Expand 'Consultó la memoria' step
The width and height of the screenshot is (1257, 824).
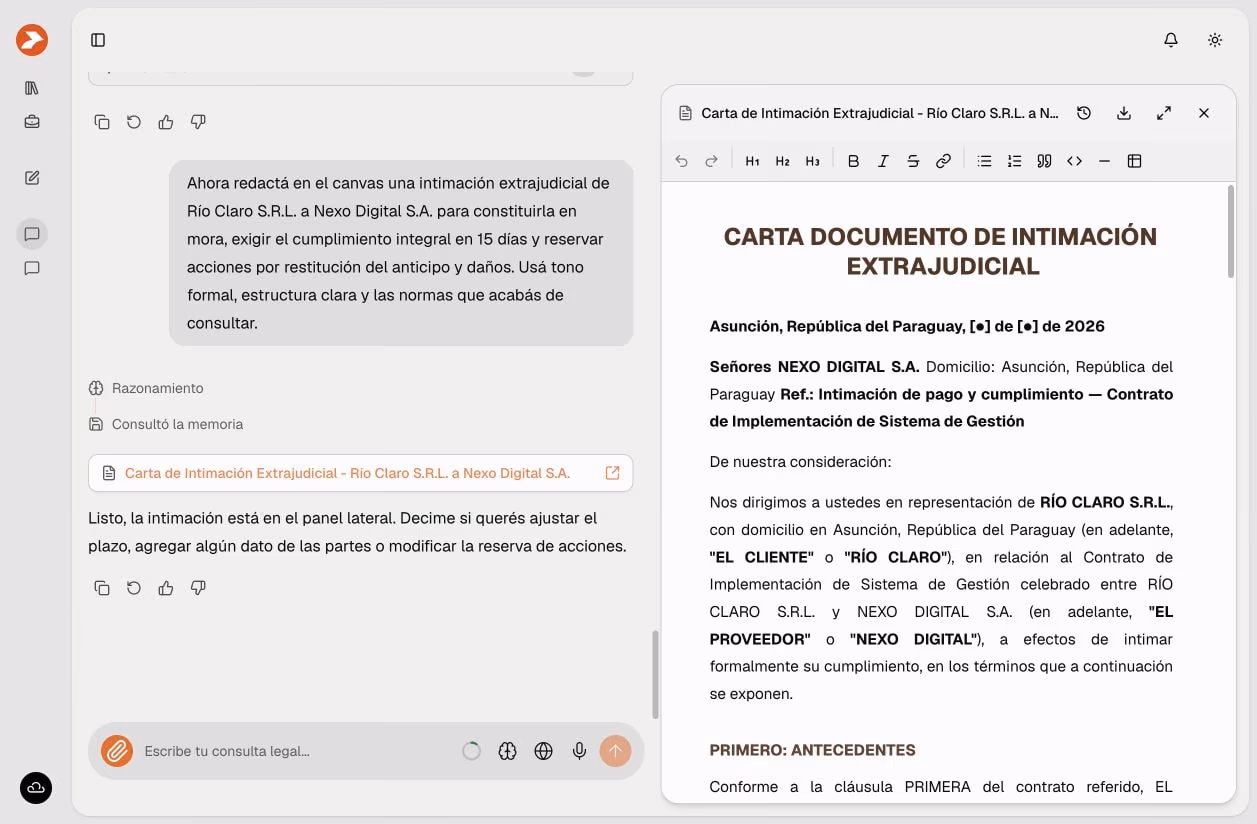click(166, 424)
